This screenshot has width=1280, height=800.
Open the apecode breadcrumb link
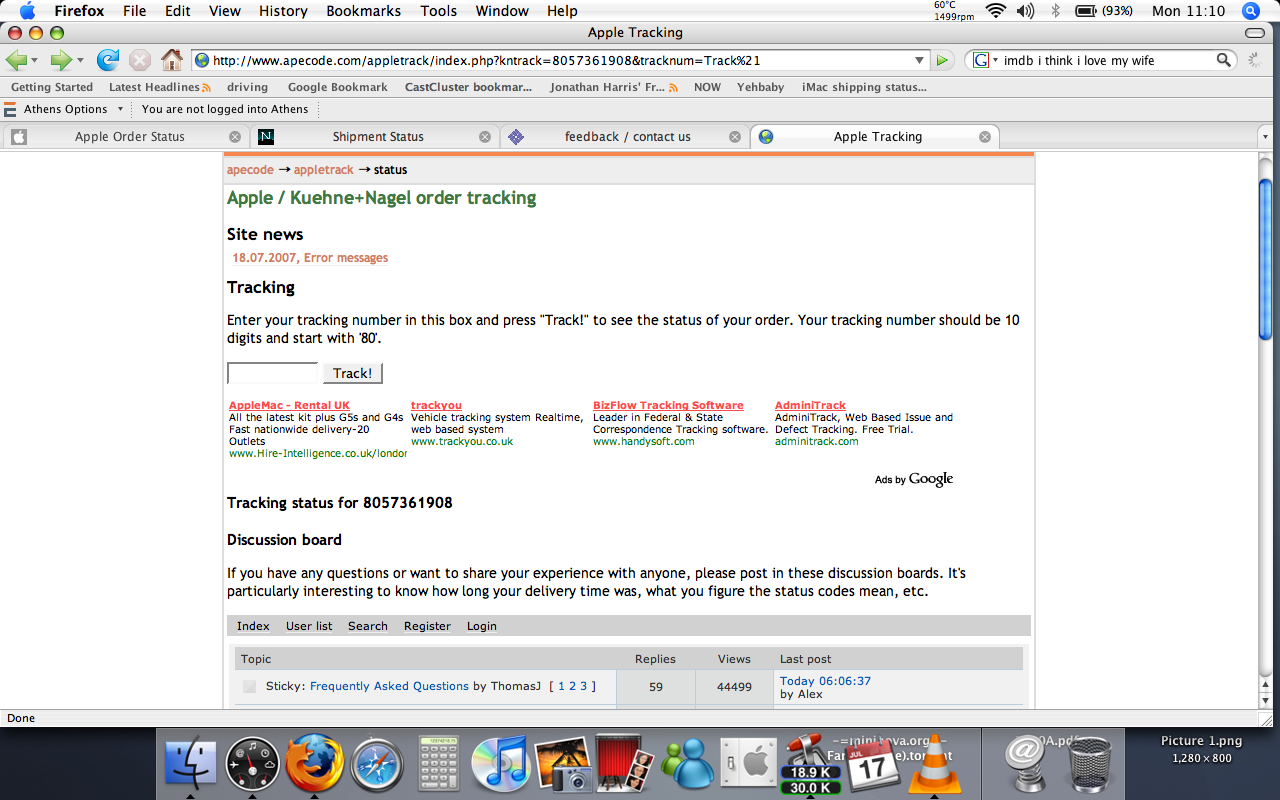tap(250, 170)
